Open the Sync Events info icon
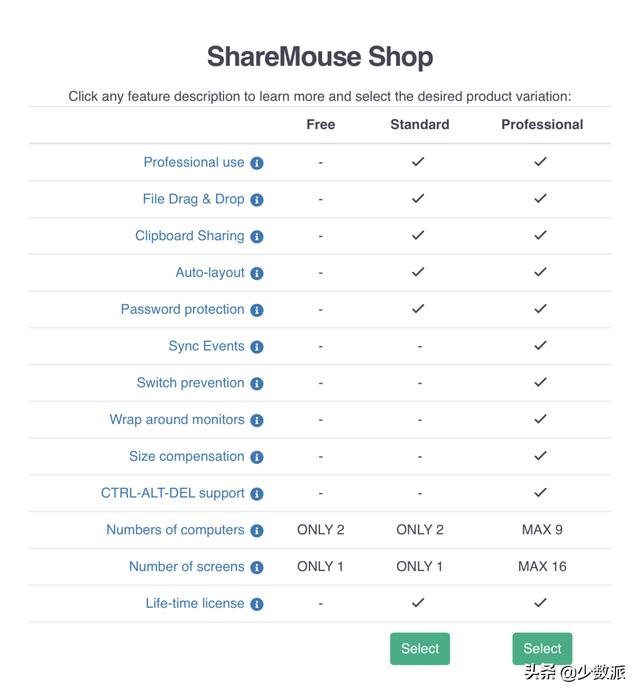This screenshot has height=695, width=640. pyautogui.click(x=257, y=347)
